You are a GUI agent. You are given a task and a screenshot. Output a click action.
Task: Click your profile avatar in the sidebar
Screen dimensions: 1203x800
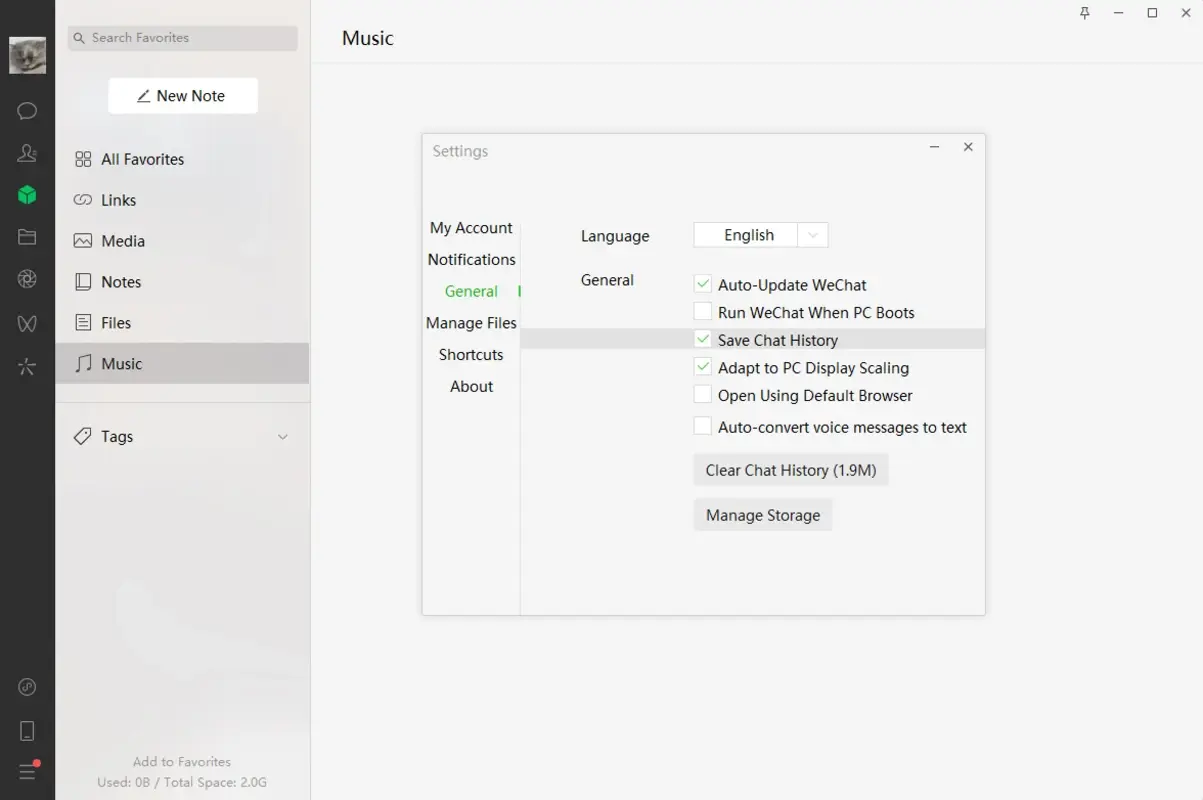pos(26,55)
